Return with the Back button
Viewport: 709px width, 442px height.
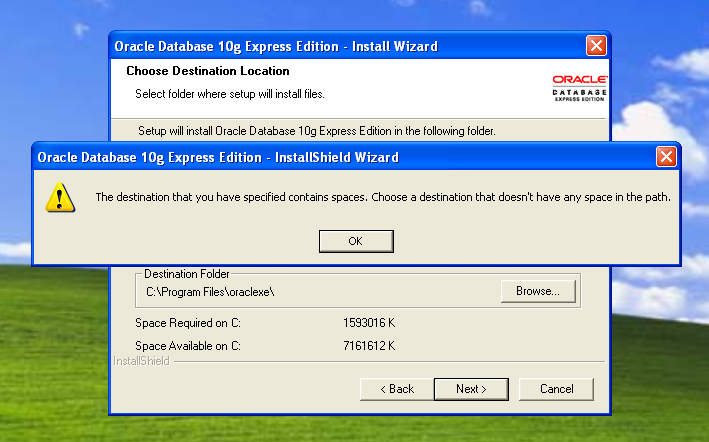[x=397, y=389]
